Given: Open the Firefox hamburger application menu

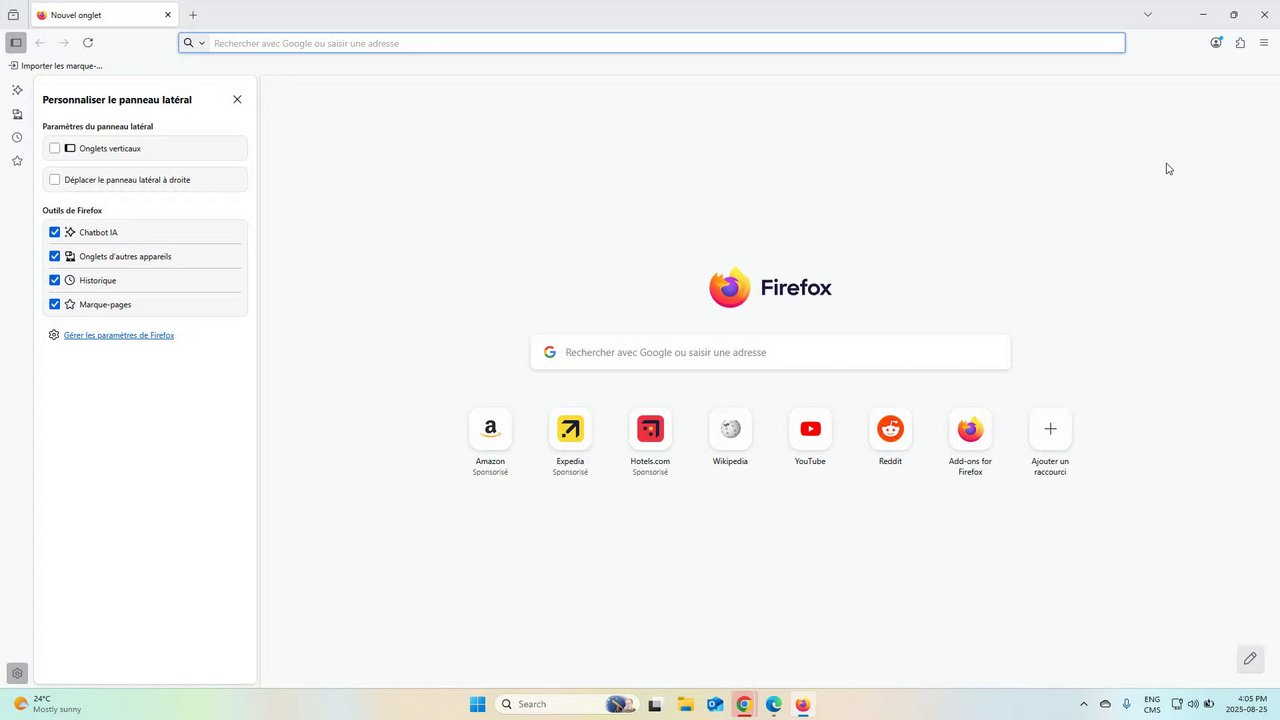Looking at the screenshot, I should tap(1264, 43).
